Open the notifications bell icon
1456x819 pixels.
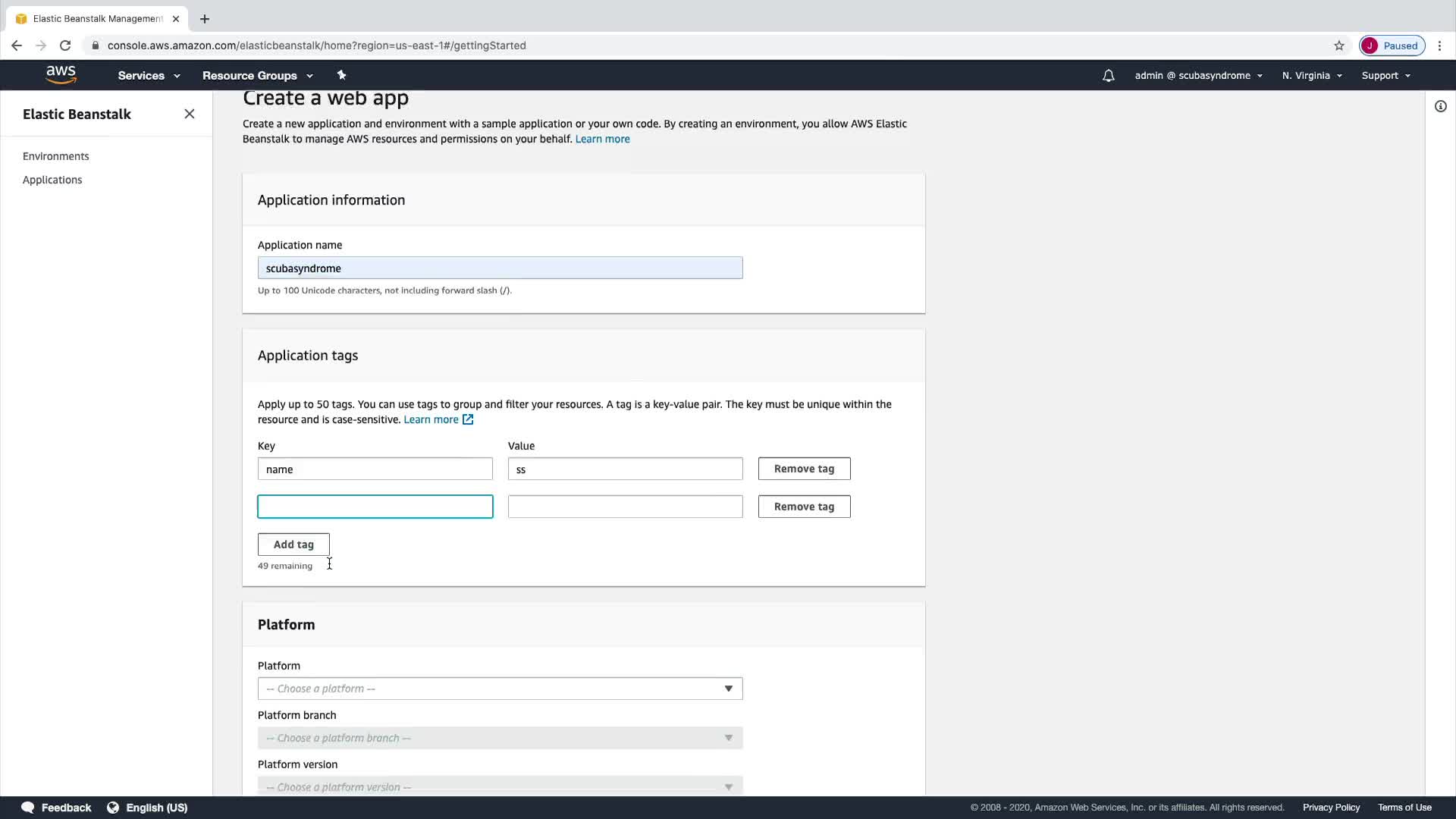click(x=1108, y=76)
